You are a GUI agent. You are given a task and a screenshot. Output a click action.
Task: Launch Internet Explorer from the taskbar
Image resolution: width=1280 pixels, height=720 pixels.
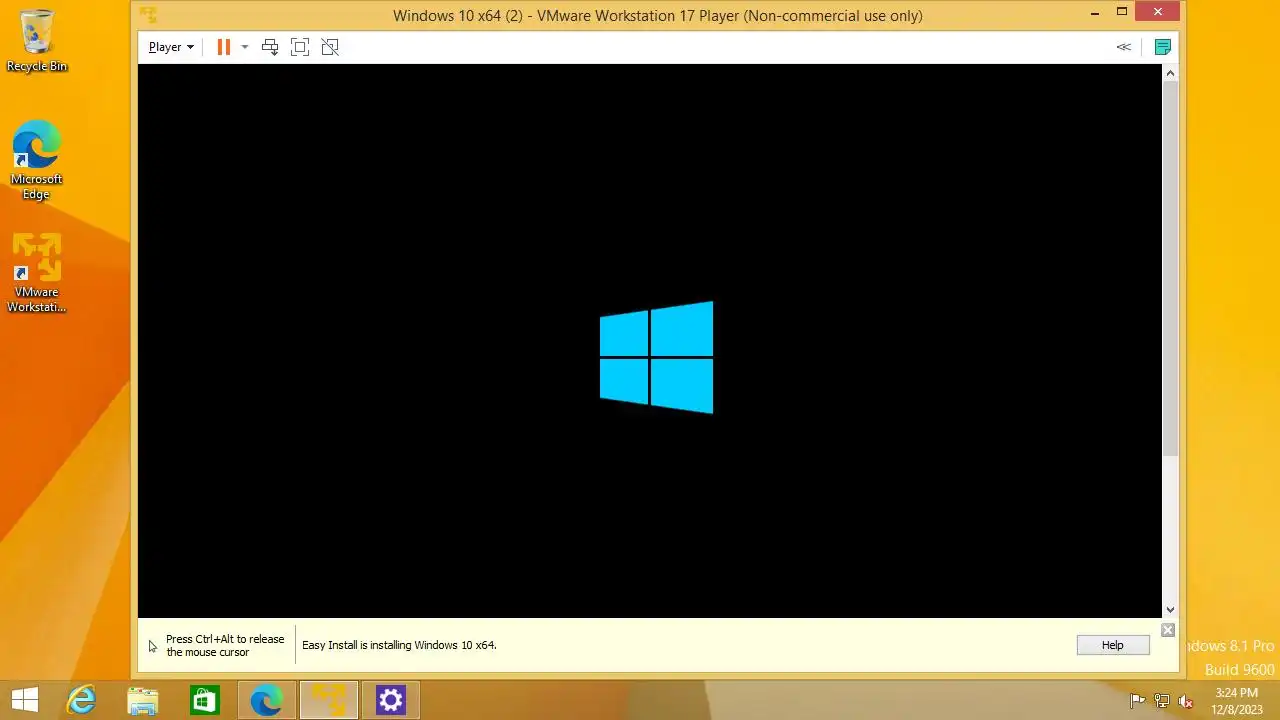81,700
